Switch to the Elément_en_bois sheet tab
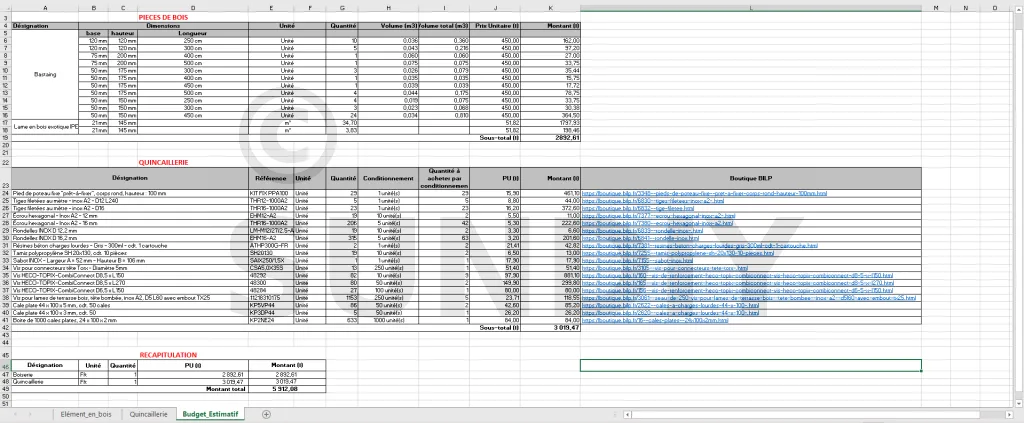This screenshot has width=1024, height=423. pos(87,414)
